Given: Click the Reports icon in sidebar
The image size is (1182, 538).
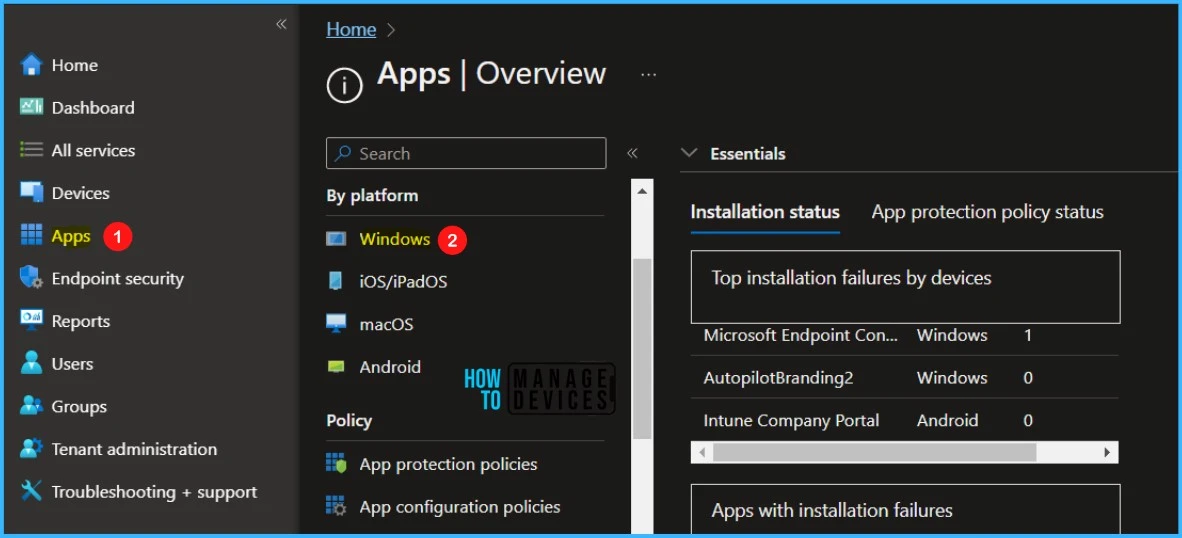Looking at the screenshot, I should point(32,321).
